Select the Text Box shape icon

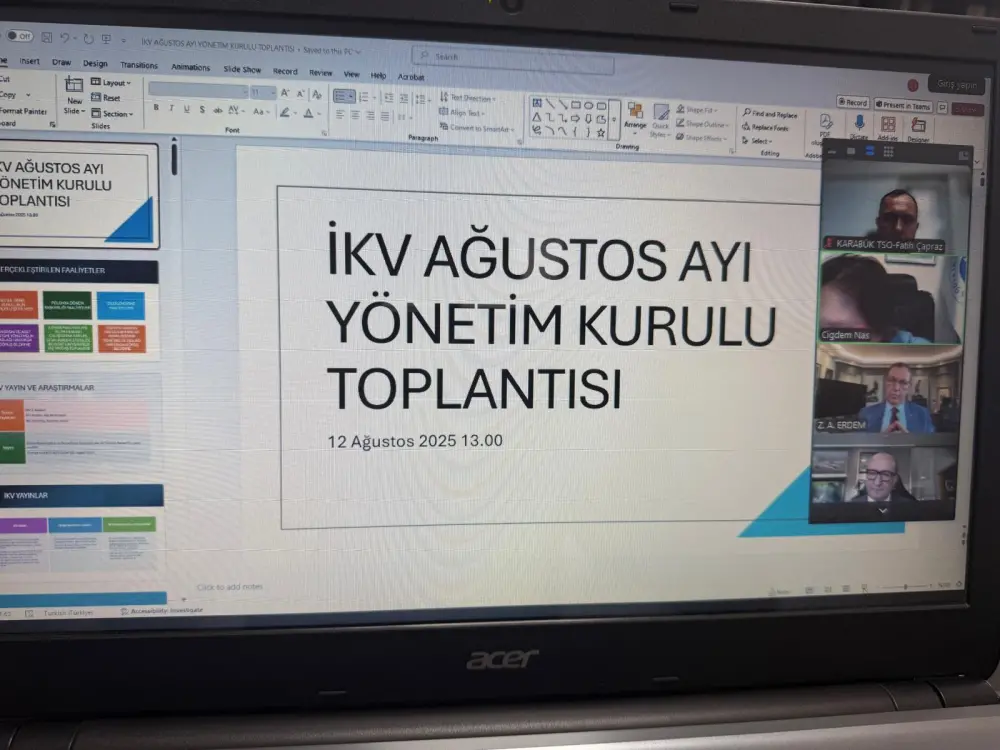(537, 103)
